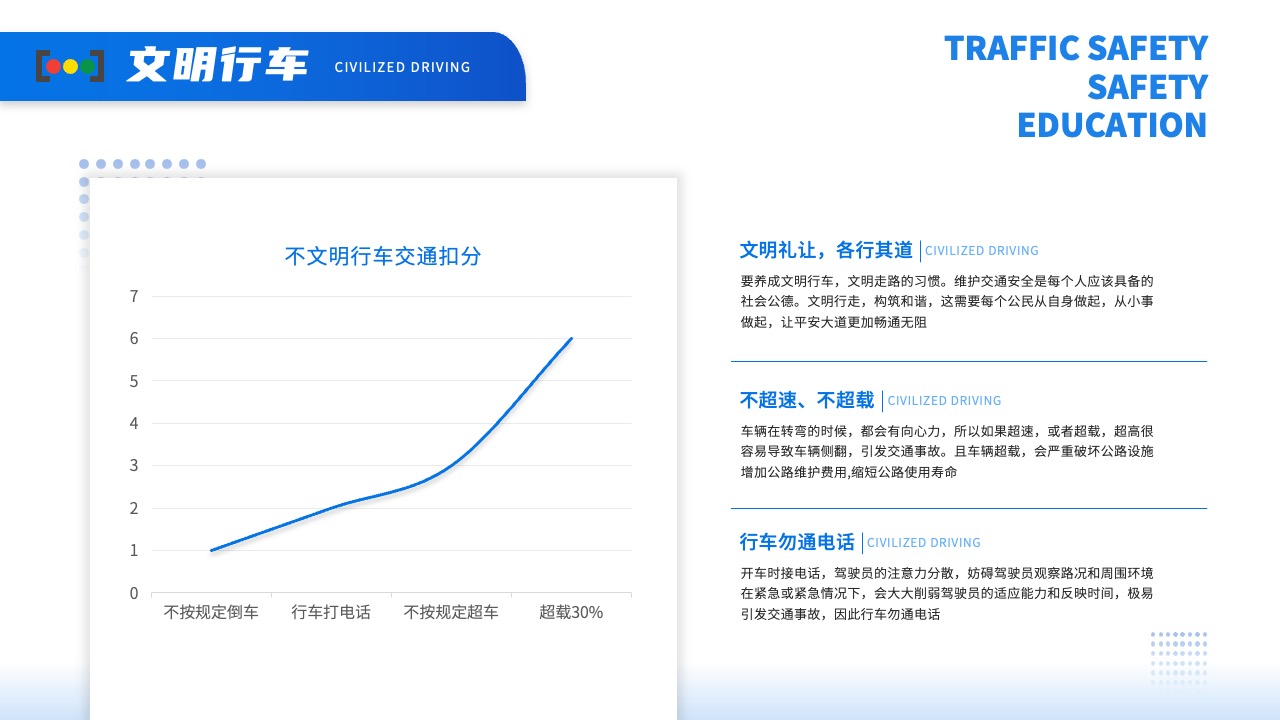Select the 文明行车 header title

(217, 66)
